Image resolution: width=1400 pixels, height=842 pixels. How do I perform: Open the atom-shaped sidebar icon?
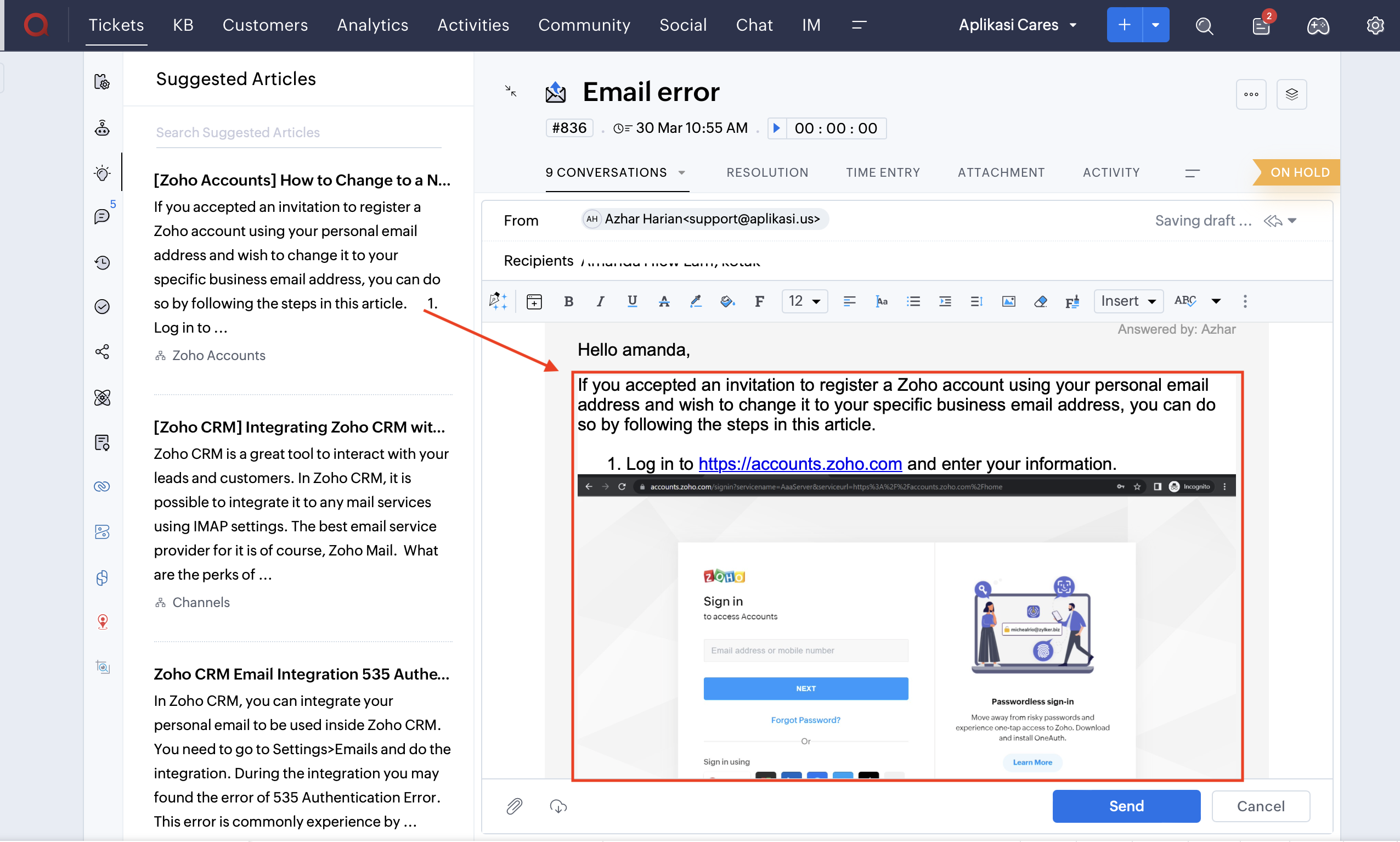[102, 398]
